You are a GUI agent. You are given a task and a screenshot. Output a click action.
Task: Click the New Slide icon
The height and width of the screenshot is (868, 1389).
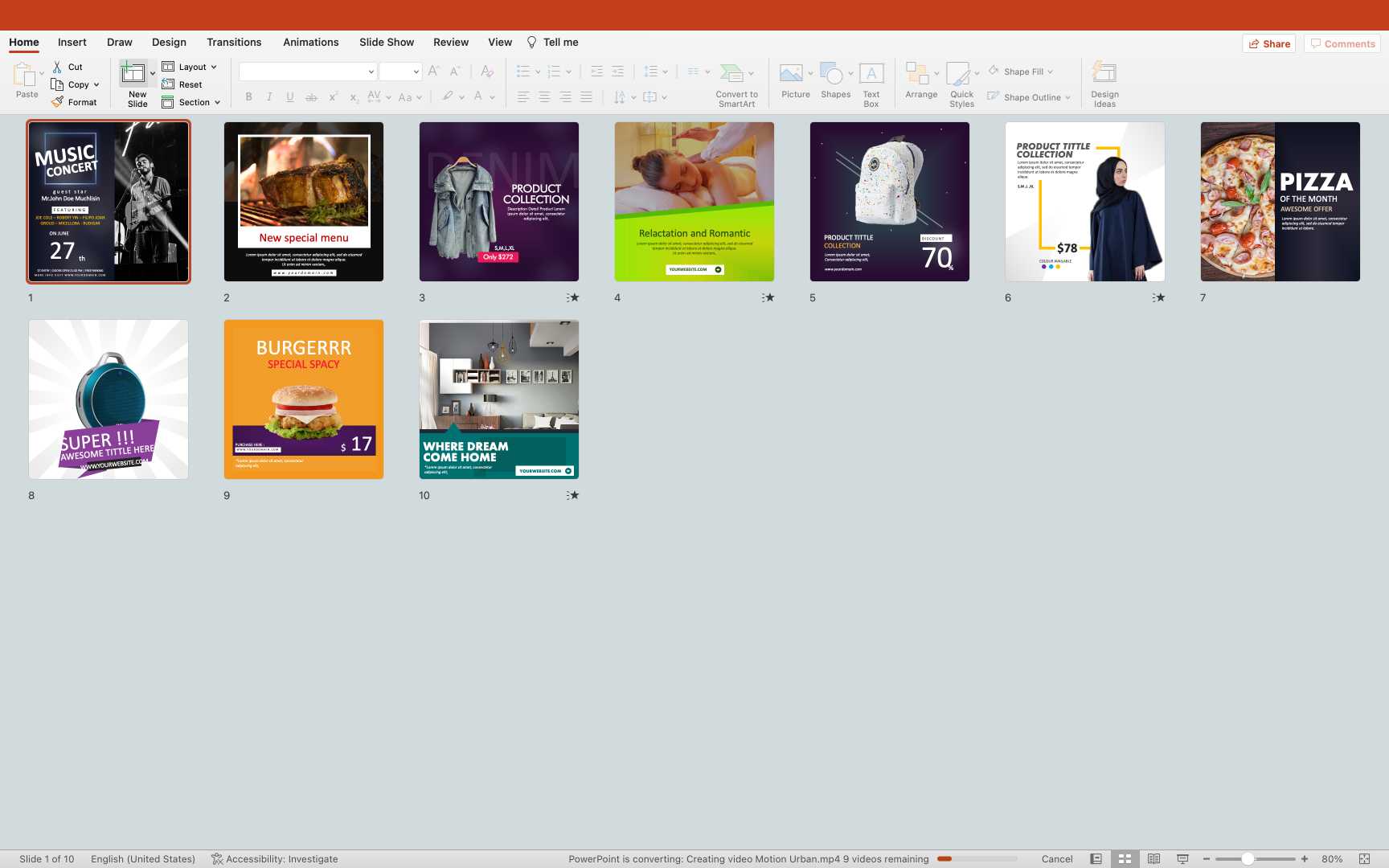(x=133, y=74)
